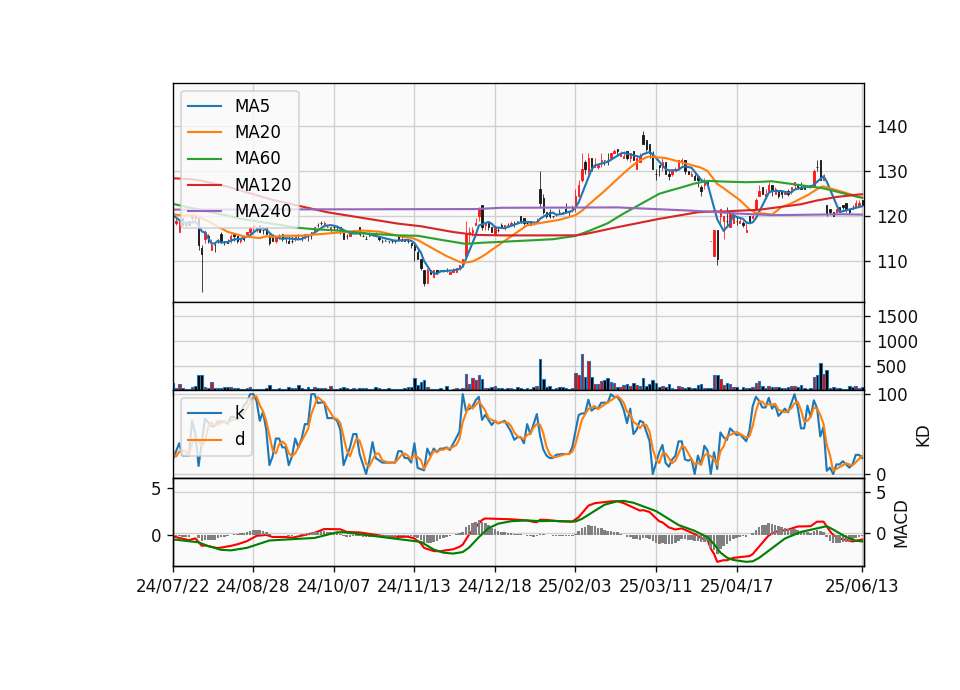
Task: Click the 24/08/28 date label
Action: tap(253, 586)
